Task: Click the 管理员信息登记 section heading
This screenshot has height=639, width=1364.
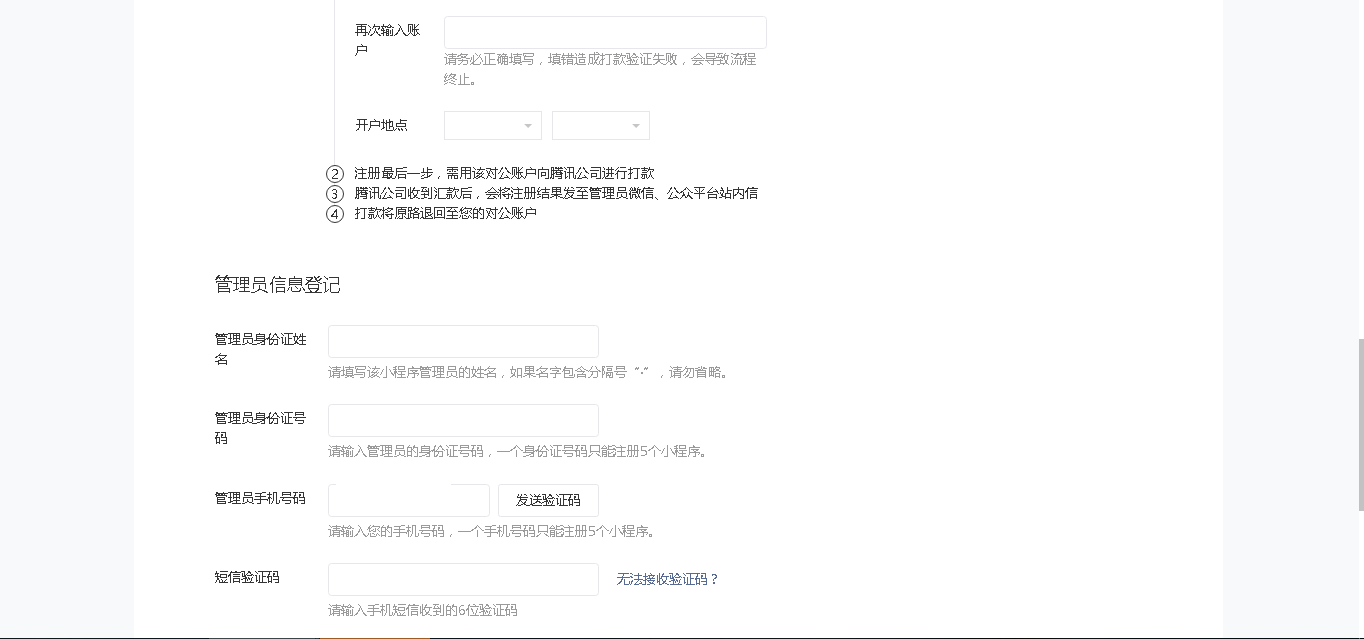Action: click(x=277, y=285)
